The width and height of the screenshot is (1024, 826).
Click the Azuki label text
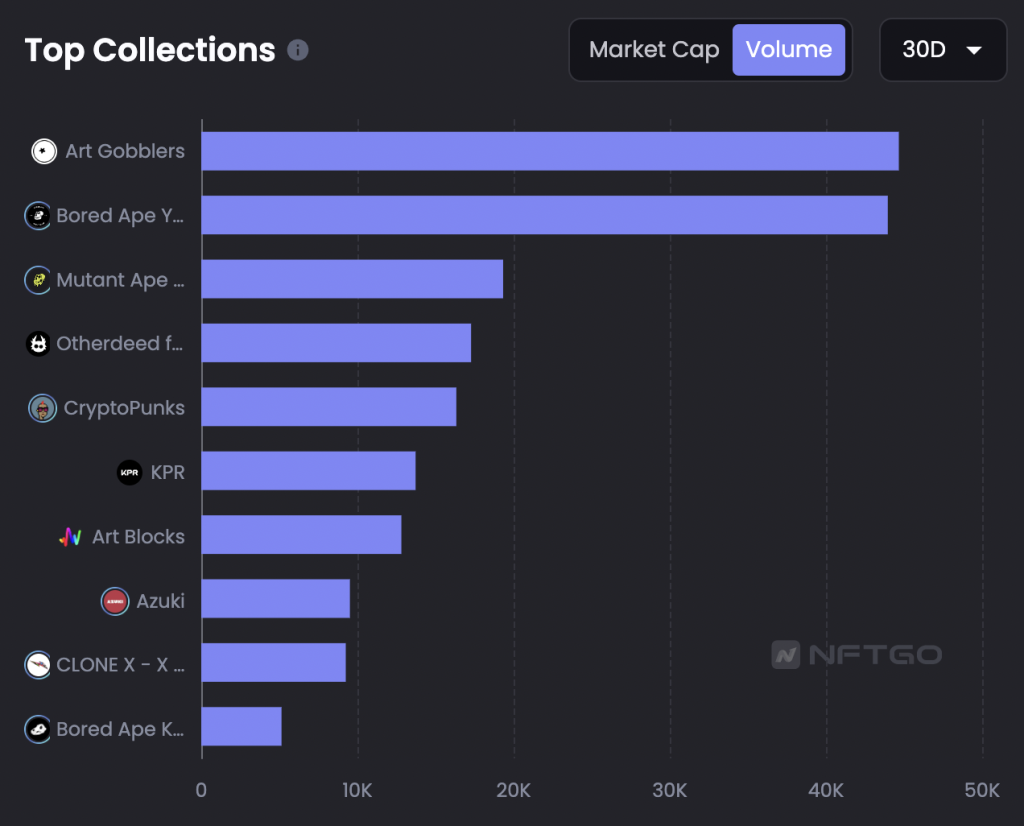pos(161,601)
